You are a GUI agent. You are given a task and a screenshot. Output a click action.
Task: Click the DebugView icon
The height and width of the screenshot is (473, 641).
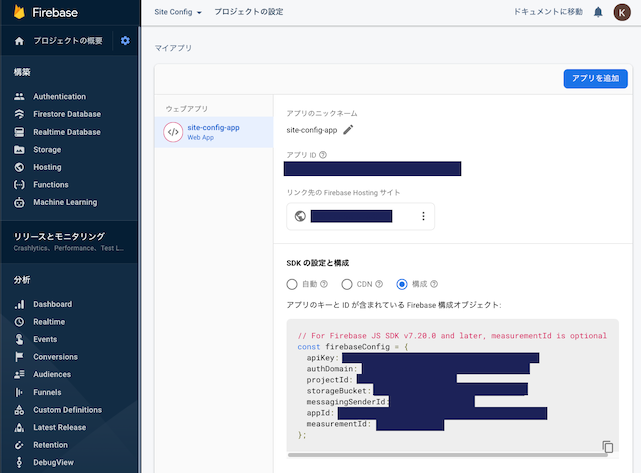(19, 462)
